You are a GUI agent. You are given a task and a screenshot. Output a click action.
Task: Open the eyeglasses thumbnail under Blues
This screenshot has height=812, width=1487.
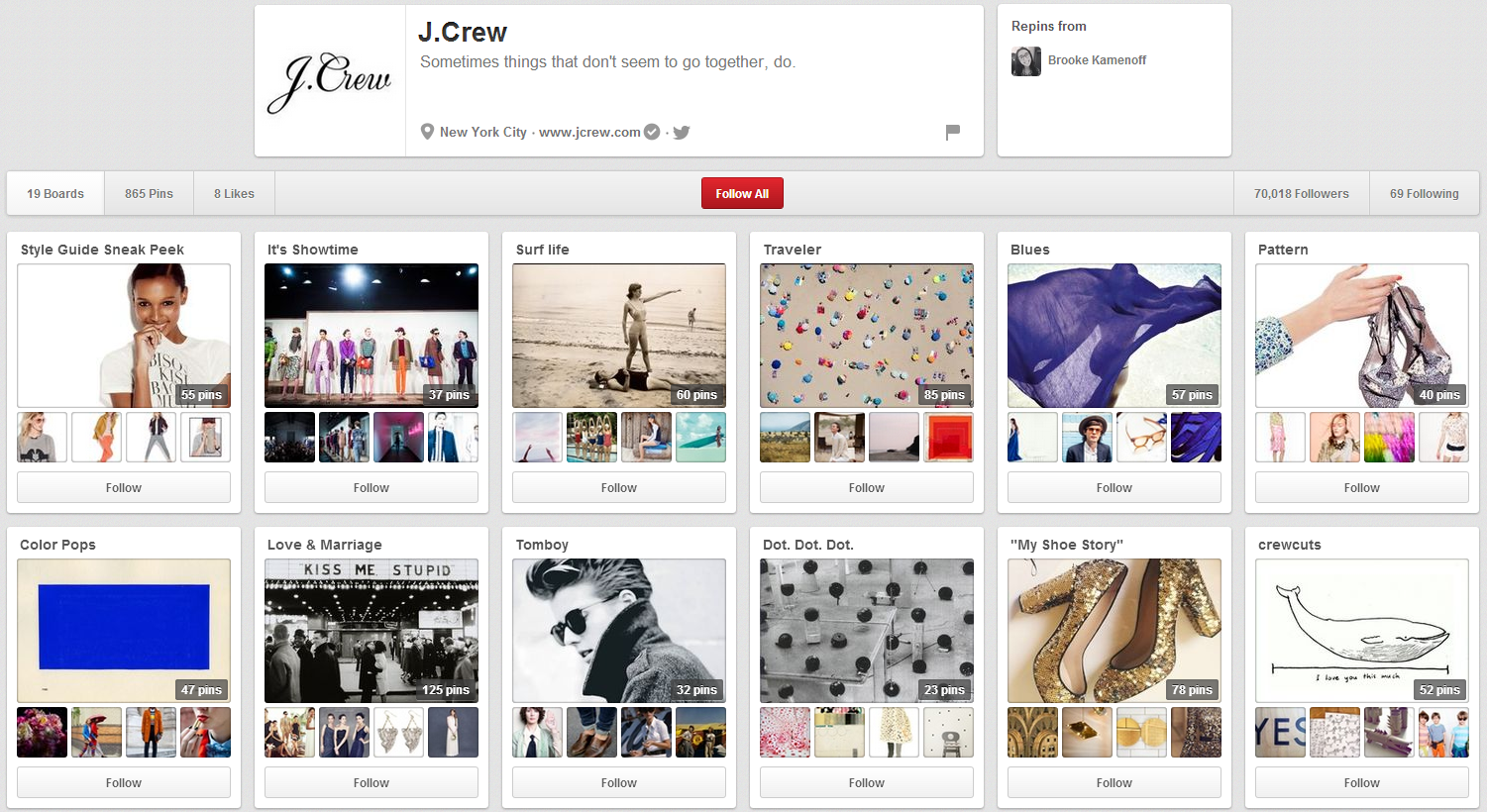(1141, 438)
